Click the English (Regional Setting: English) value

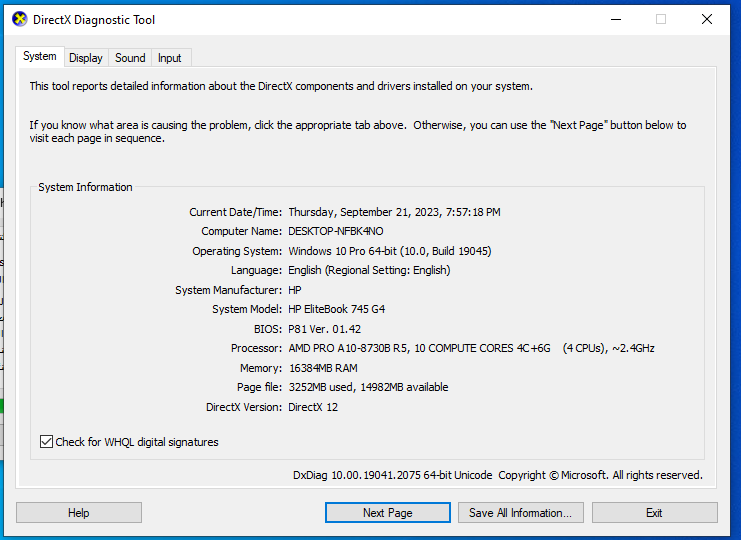(x=369, y=270)
